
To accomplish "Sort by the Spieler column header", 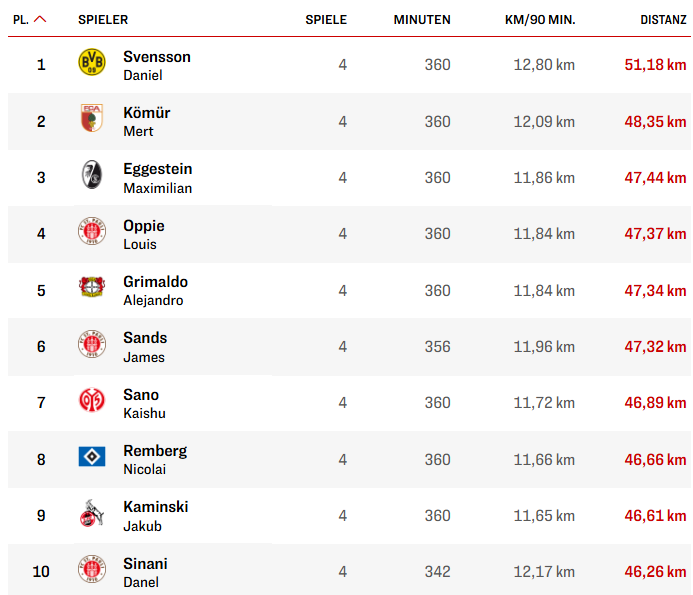I will 103,19.
